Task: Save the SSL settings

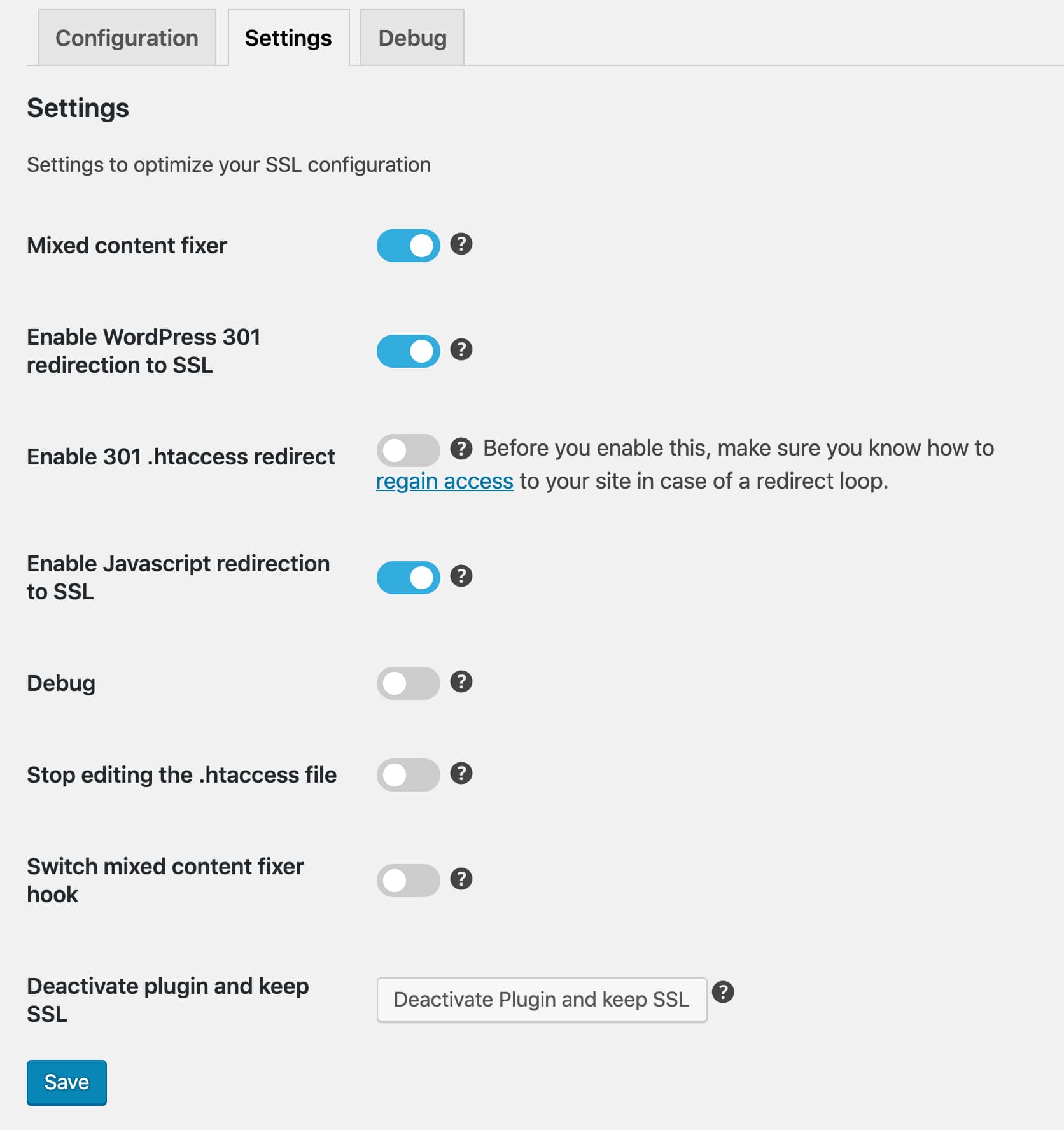Action: [x=66, y=1082]
